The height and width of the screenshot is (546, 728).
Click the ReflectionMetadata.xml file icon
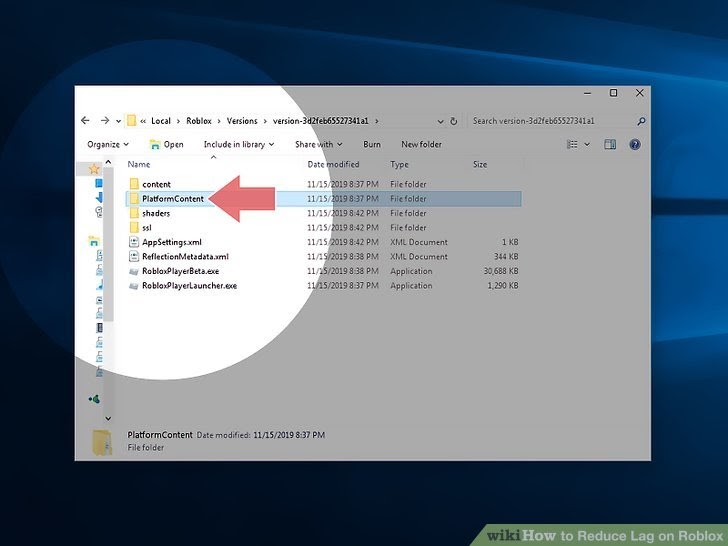[x=134, y=256]
